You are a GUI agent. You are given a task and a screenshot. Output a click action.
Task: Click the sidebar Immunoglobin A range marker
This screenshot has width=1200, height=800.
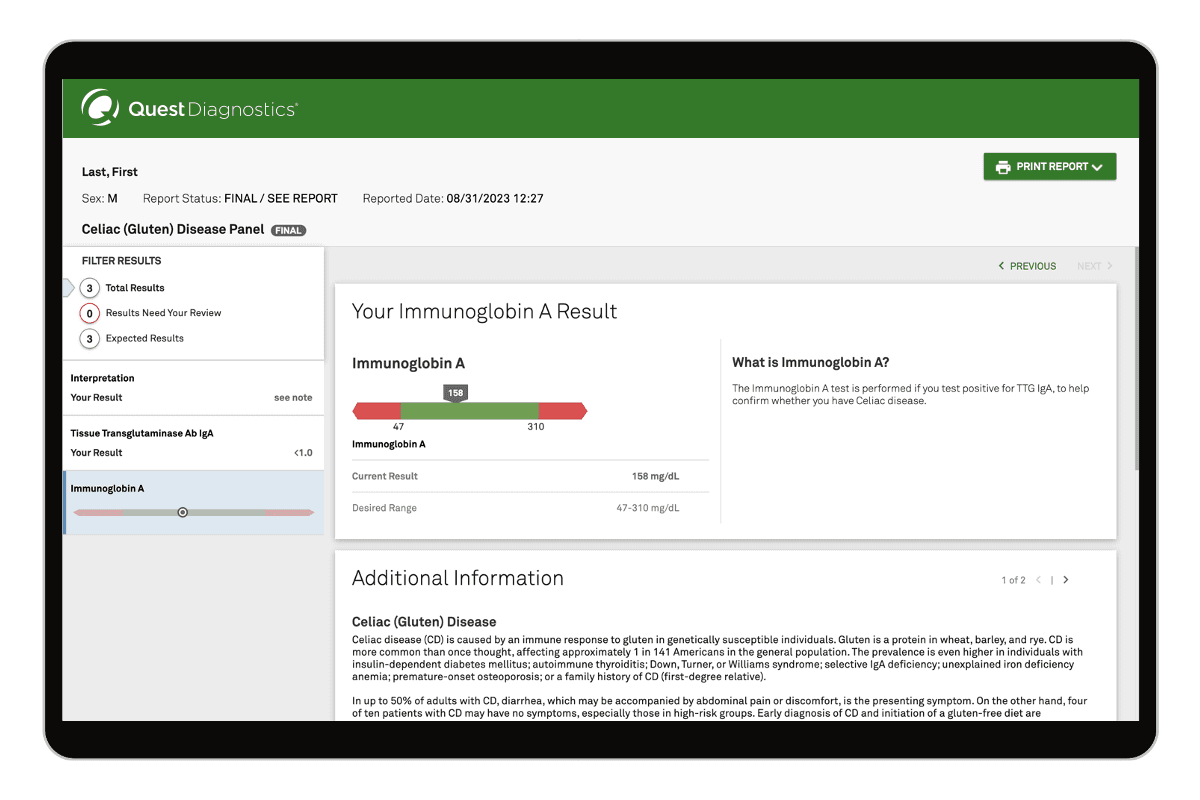tap(182, 512)
